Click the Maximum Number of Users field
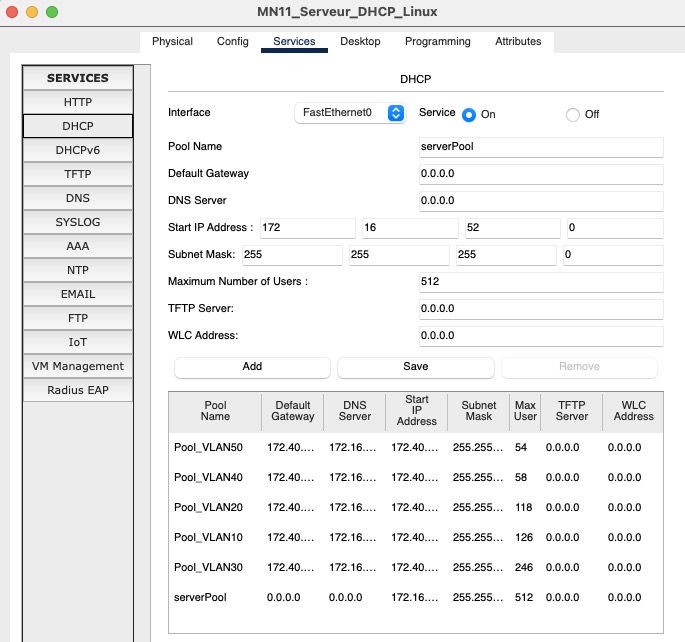The width and height of the screenshot is (685, 642). (x=541, y=283)
